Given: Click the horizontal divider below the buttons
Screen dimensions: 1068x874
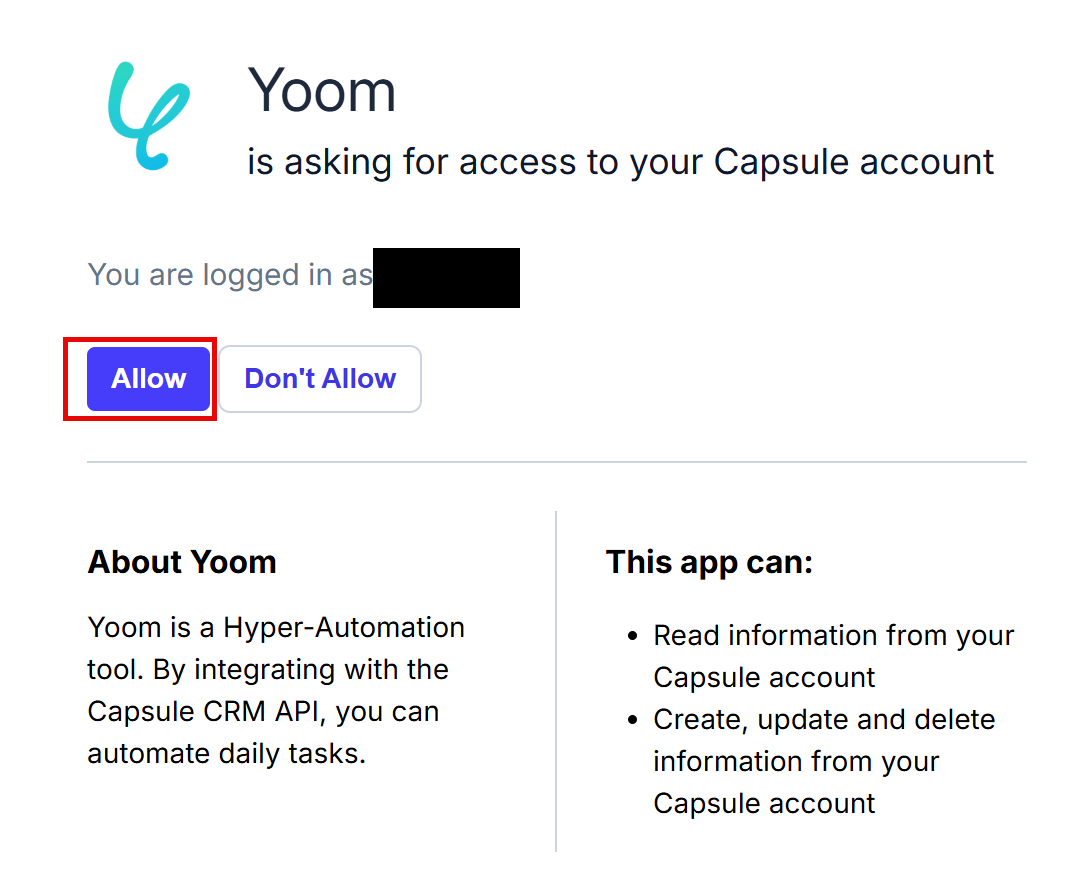Looking at the screenshot, I should click(x=556, y=462).
